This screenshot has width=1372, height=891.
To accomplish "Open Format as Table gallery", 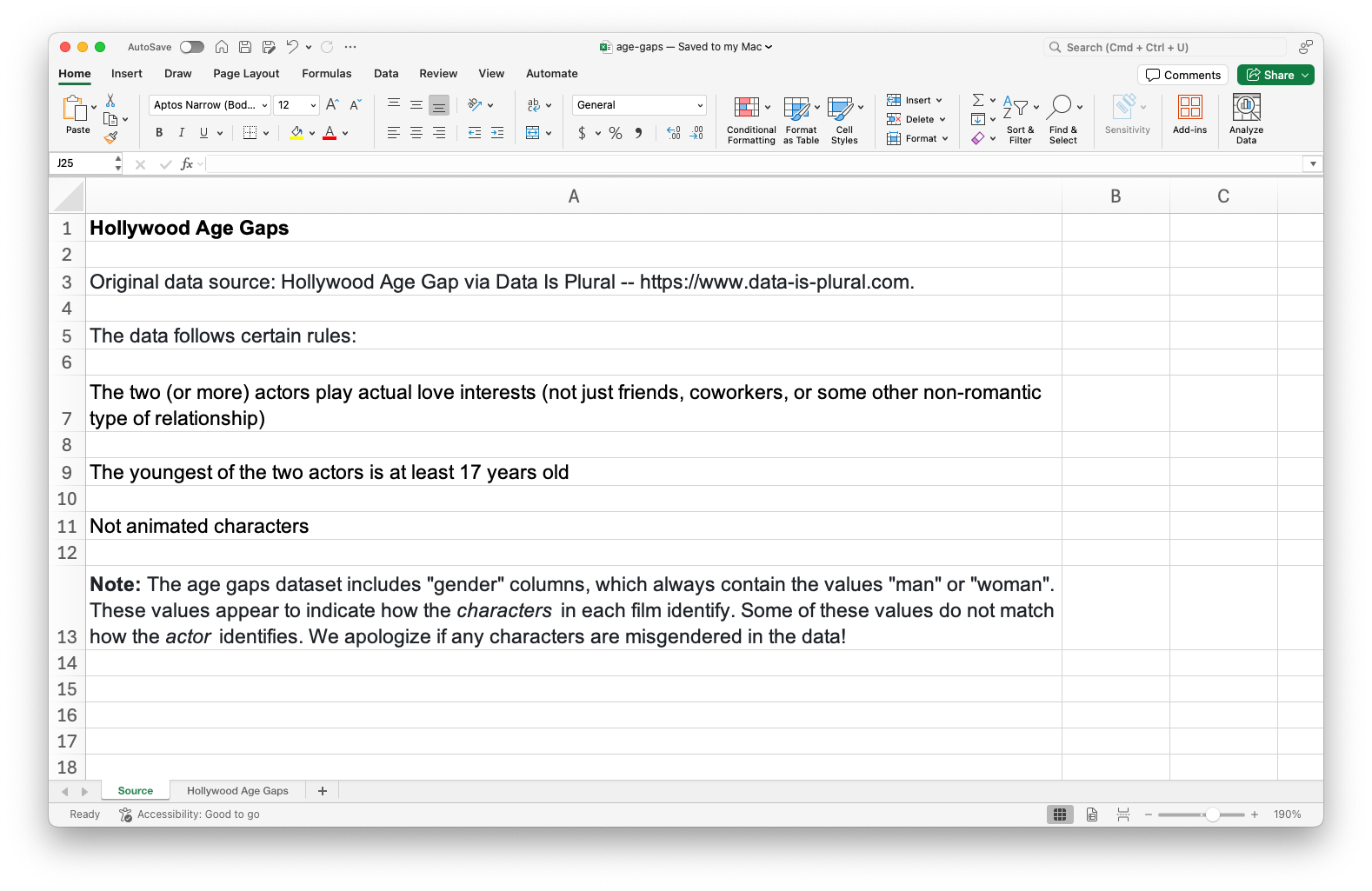I will tap(801, 119).
